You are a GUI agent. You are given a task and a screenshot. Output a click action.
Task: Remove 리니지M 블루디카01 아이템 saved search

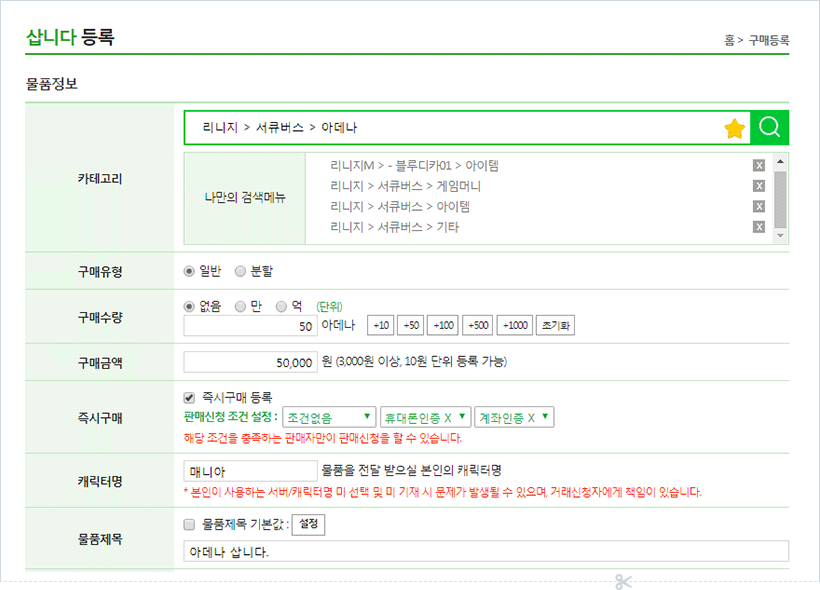(x=759, y=165)
